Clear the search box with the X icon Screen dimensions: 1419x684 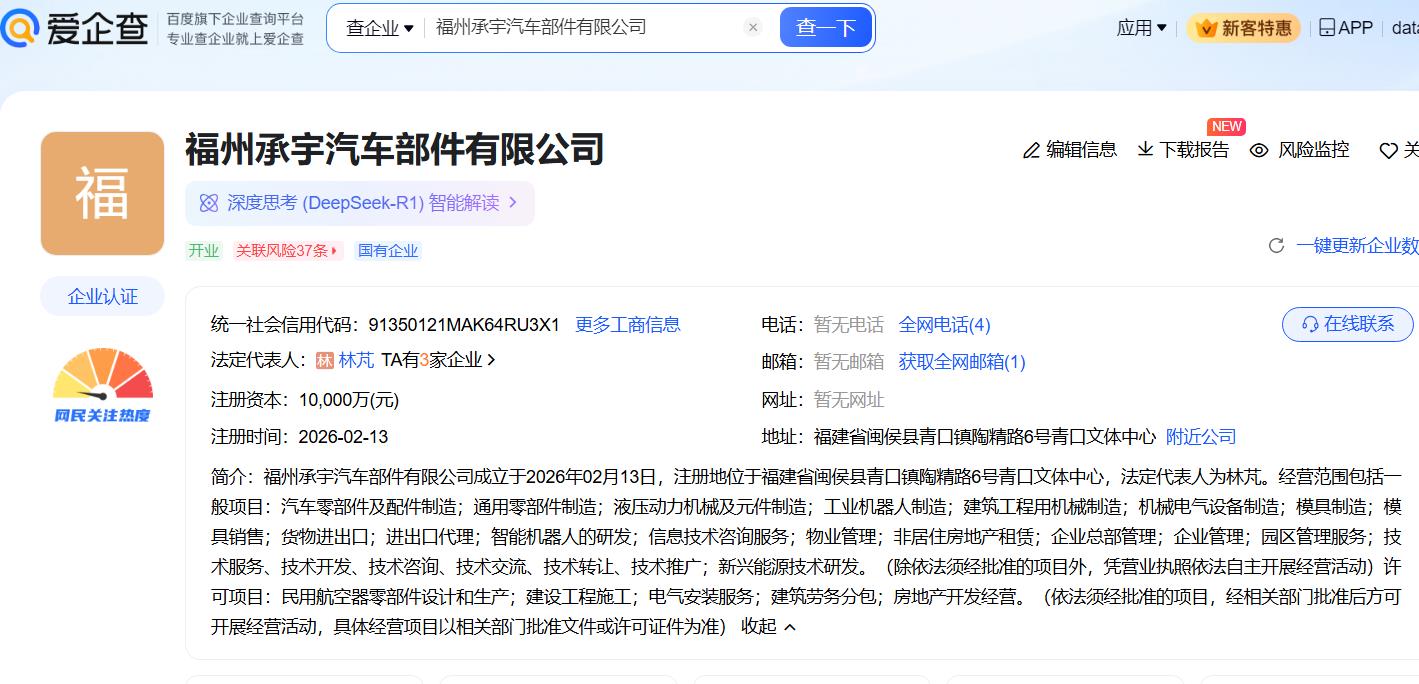[x=754, y=28]
